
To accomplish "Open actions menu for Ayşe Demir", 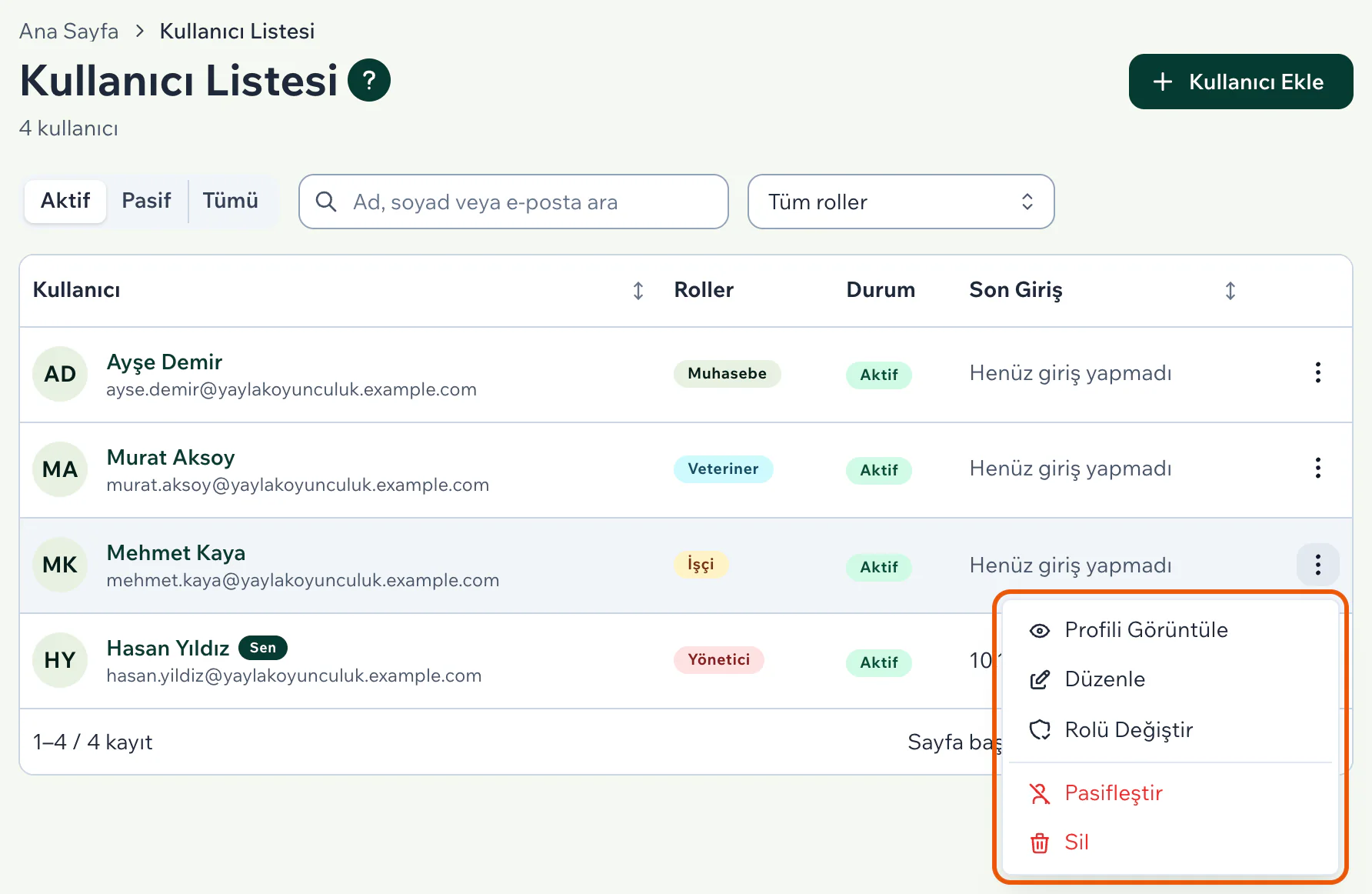I will [x=1317, y=372].
